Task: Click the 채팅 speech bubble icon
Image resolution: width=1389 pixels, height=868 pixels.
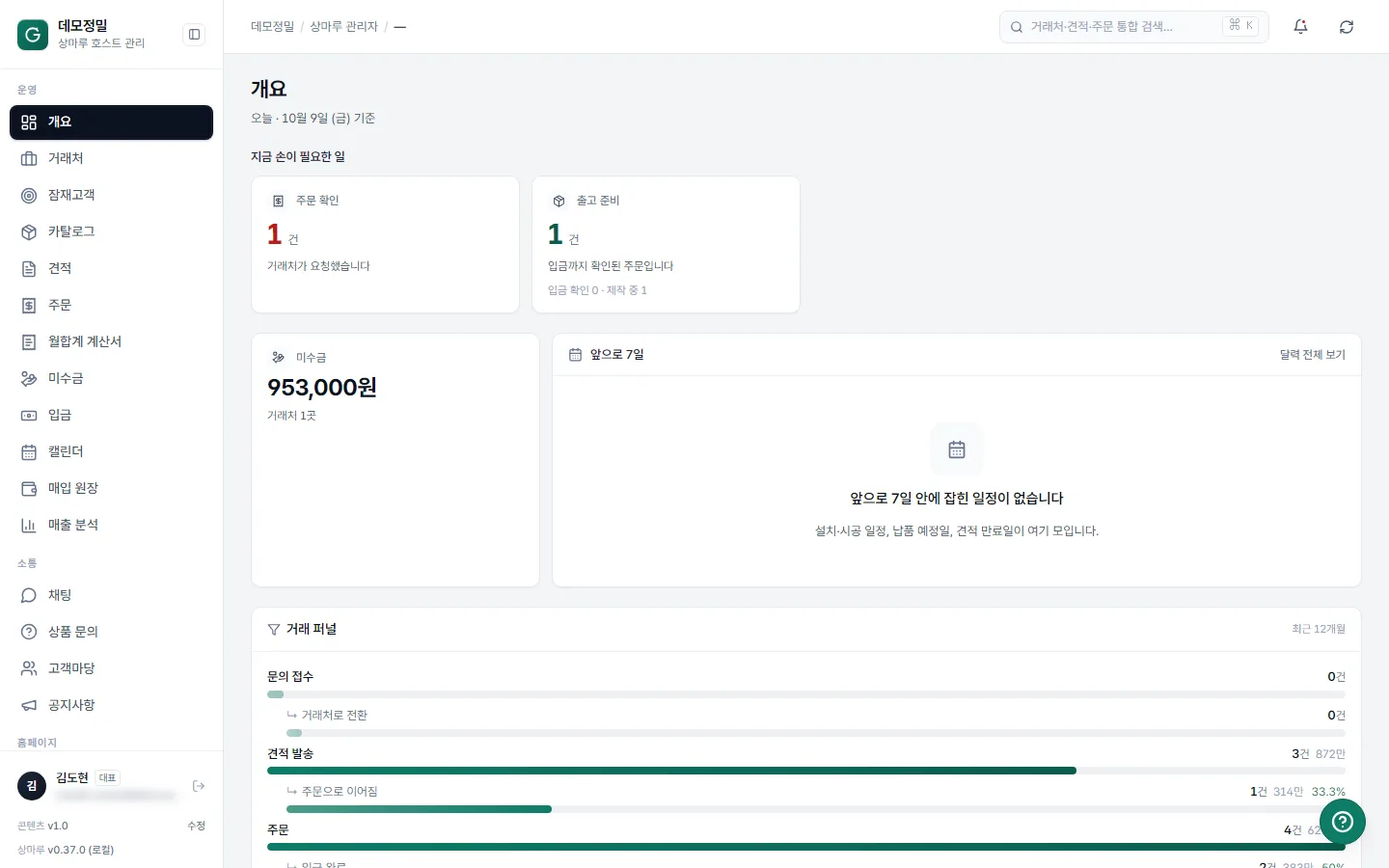Action: pyautogui.click(x=29, y=595)
